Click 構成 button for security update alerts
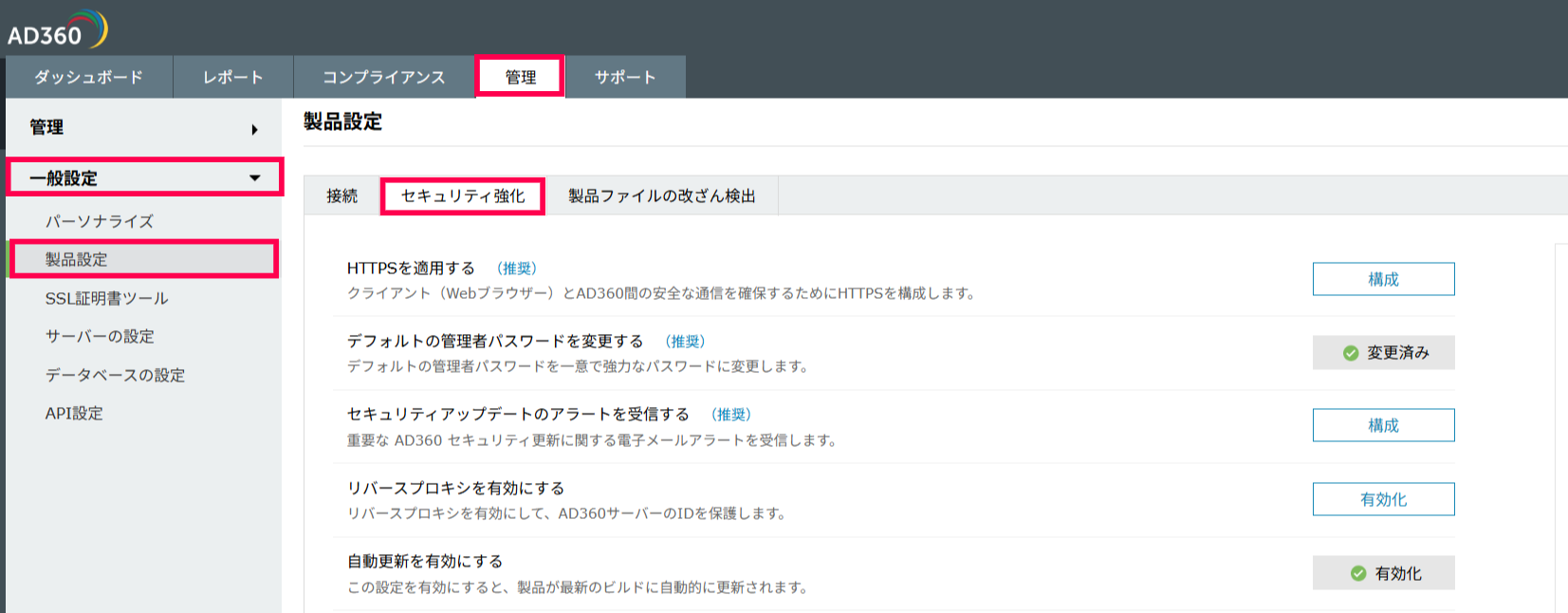This screenshot has width=1568, height=613. tap(1383, 425)
